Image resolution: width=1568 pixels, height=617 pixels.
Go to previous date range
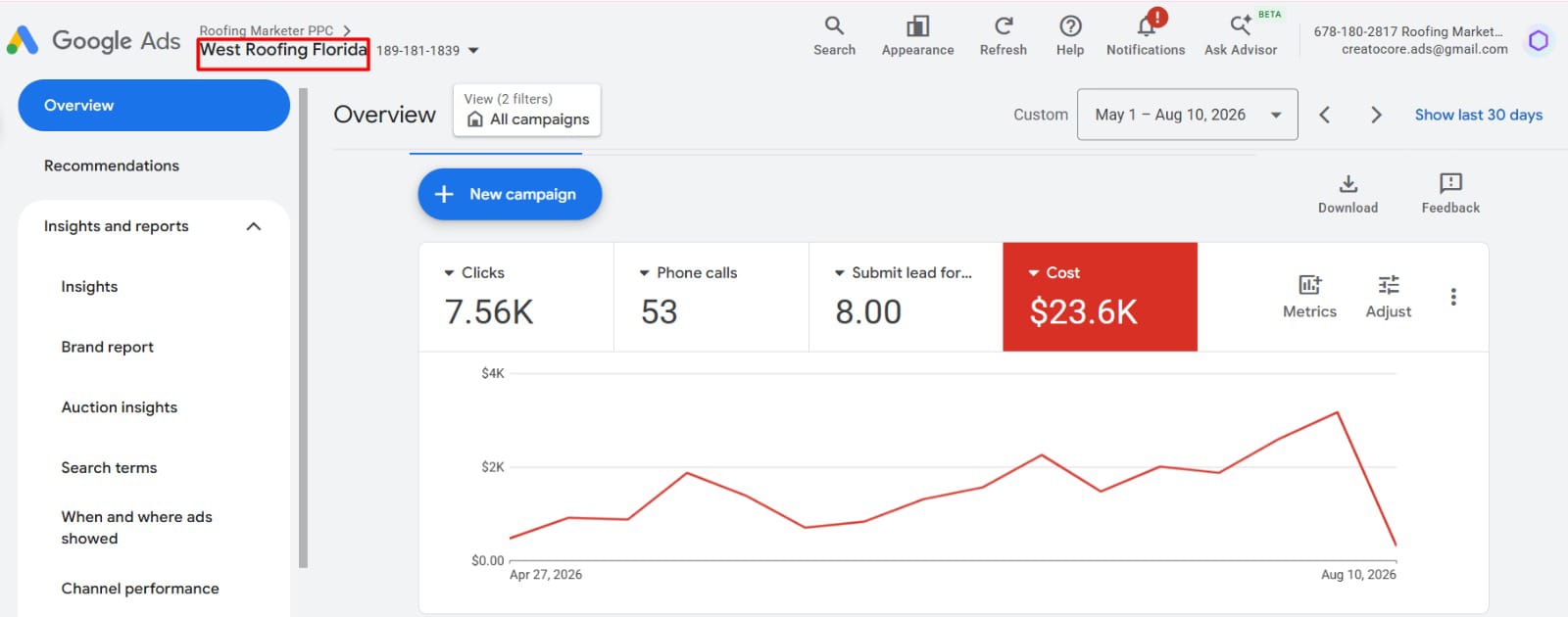pyautogui.click(x=1324, y=115)
